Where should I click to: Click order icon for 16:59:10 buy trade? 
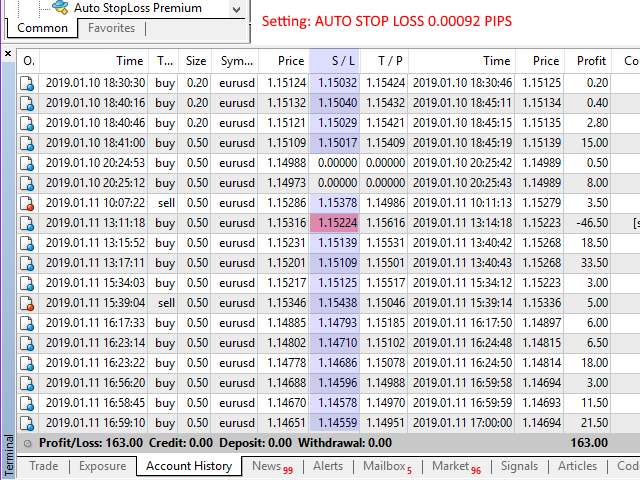28,423
